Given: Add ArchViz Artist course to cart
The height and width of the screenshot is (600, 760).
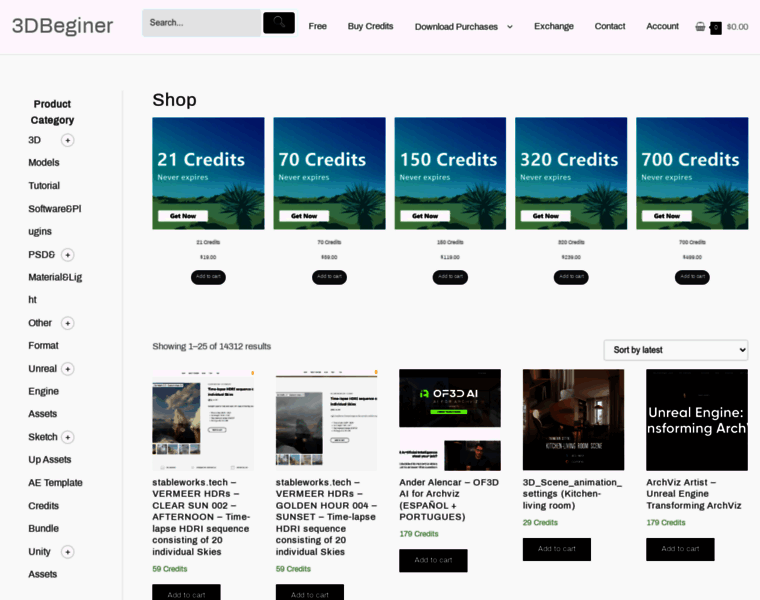Looking at the screenshot, I should pyautogui.click(x=680, y=549).
